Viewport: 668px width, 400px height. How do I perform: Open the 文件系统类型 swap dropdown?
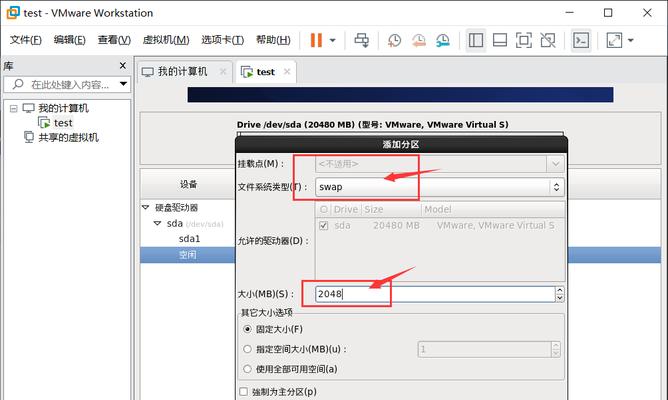click(x=440, y=187)
